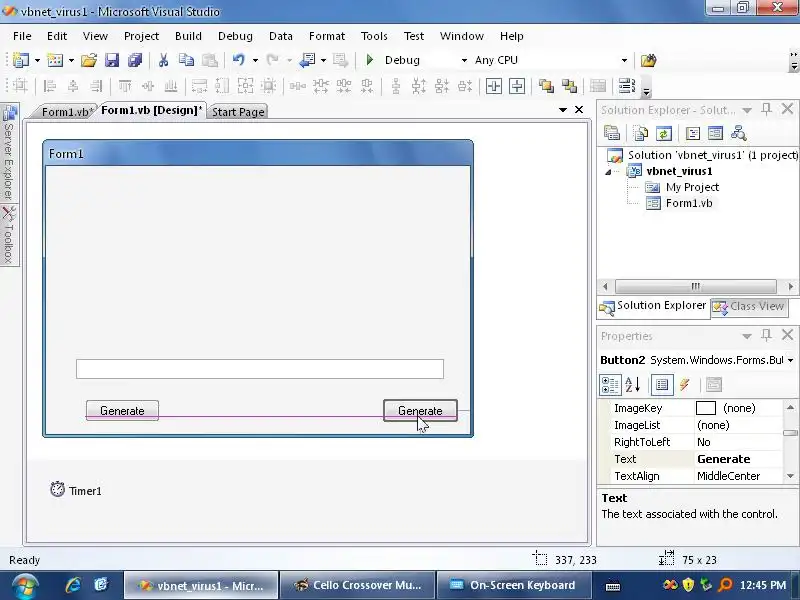The width and height of the screenshot is (800, 600).
Task: Click the Navigate Backward icon
Action: [x=308, y=60]
